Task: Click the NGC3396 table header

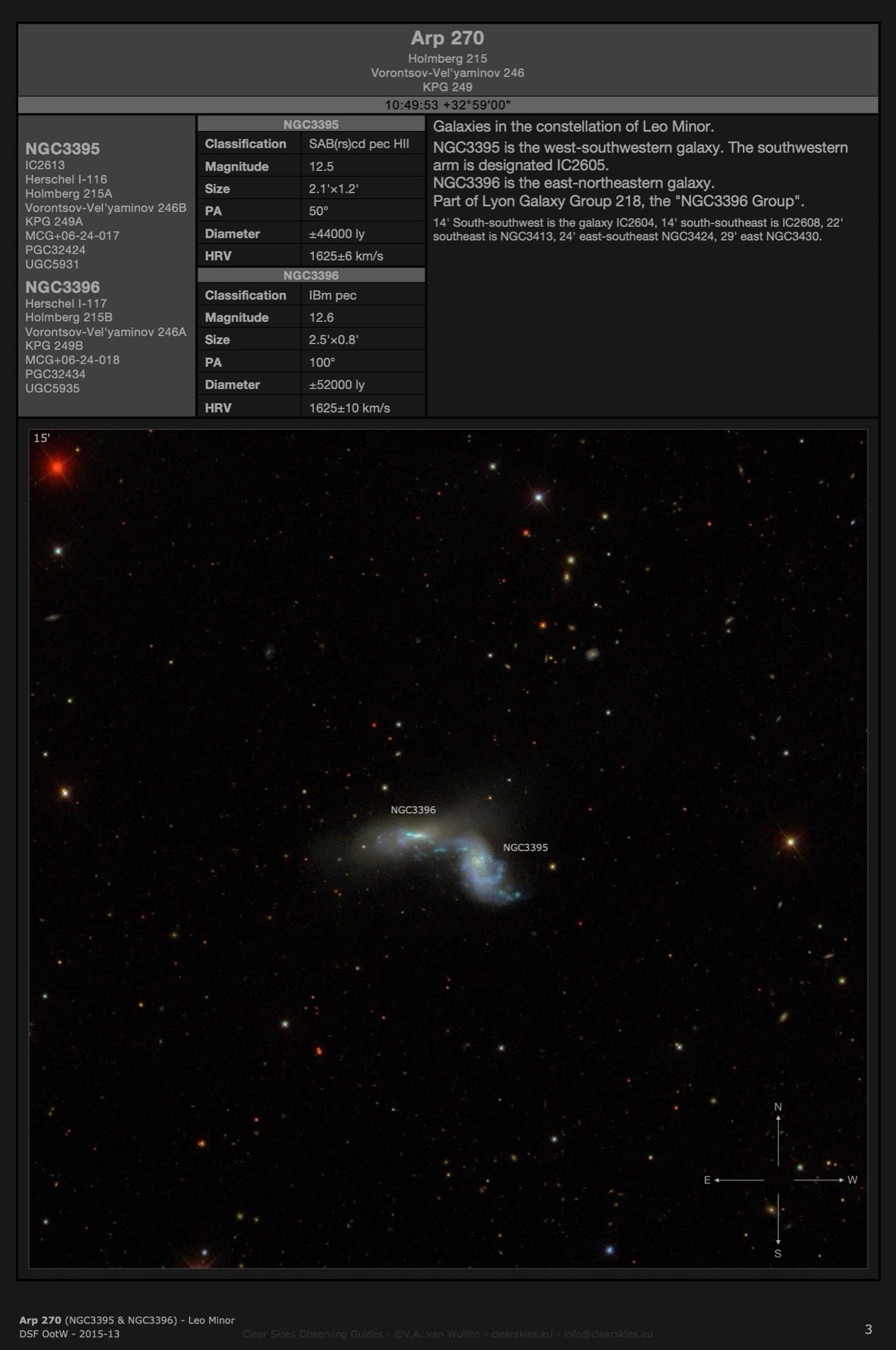Action: 311,275
